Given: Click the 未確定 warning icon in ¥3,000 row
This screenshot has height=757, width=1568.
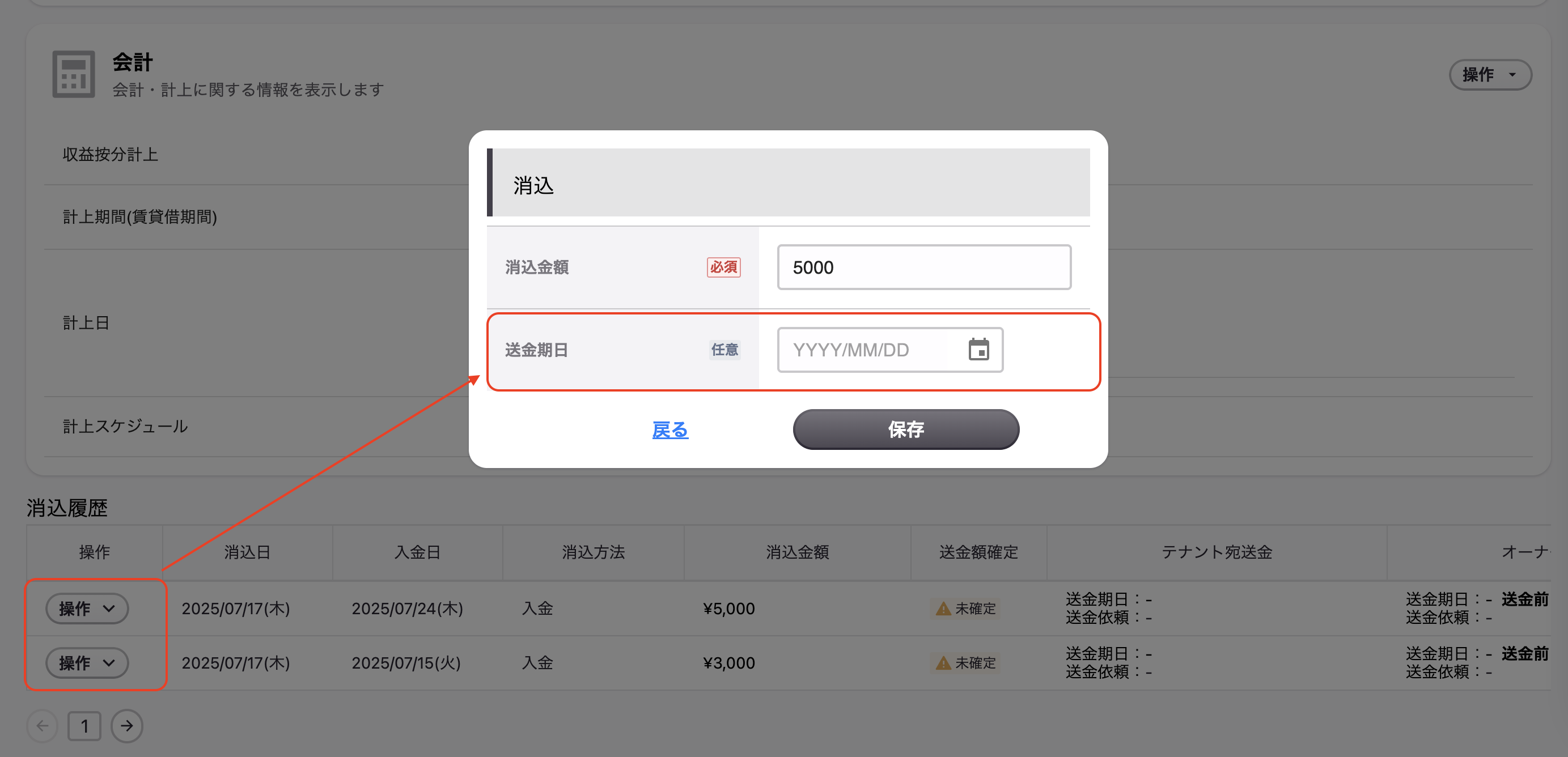Looking at the screenshot, I should pyautogui.click(x=943, y=663).
